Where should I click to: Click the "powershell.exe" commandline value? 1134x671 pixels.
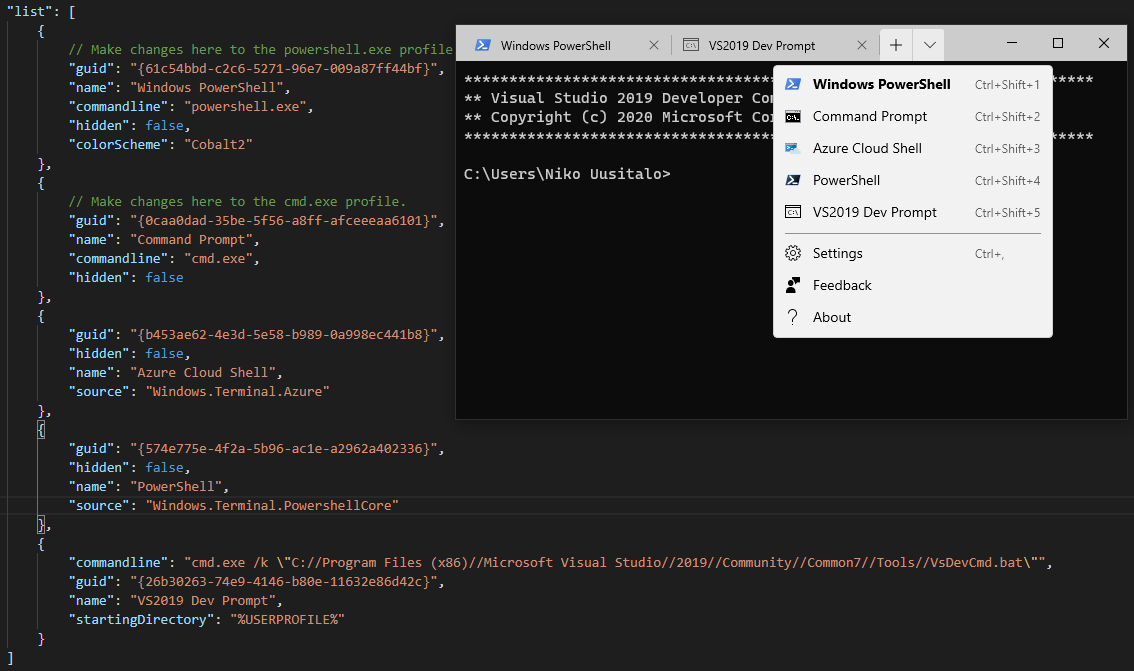(245, 106)
